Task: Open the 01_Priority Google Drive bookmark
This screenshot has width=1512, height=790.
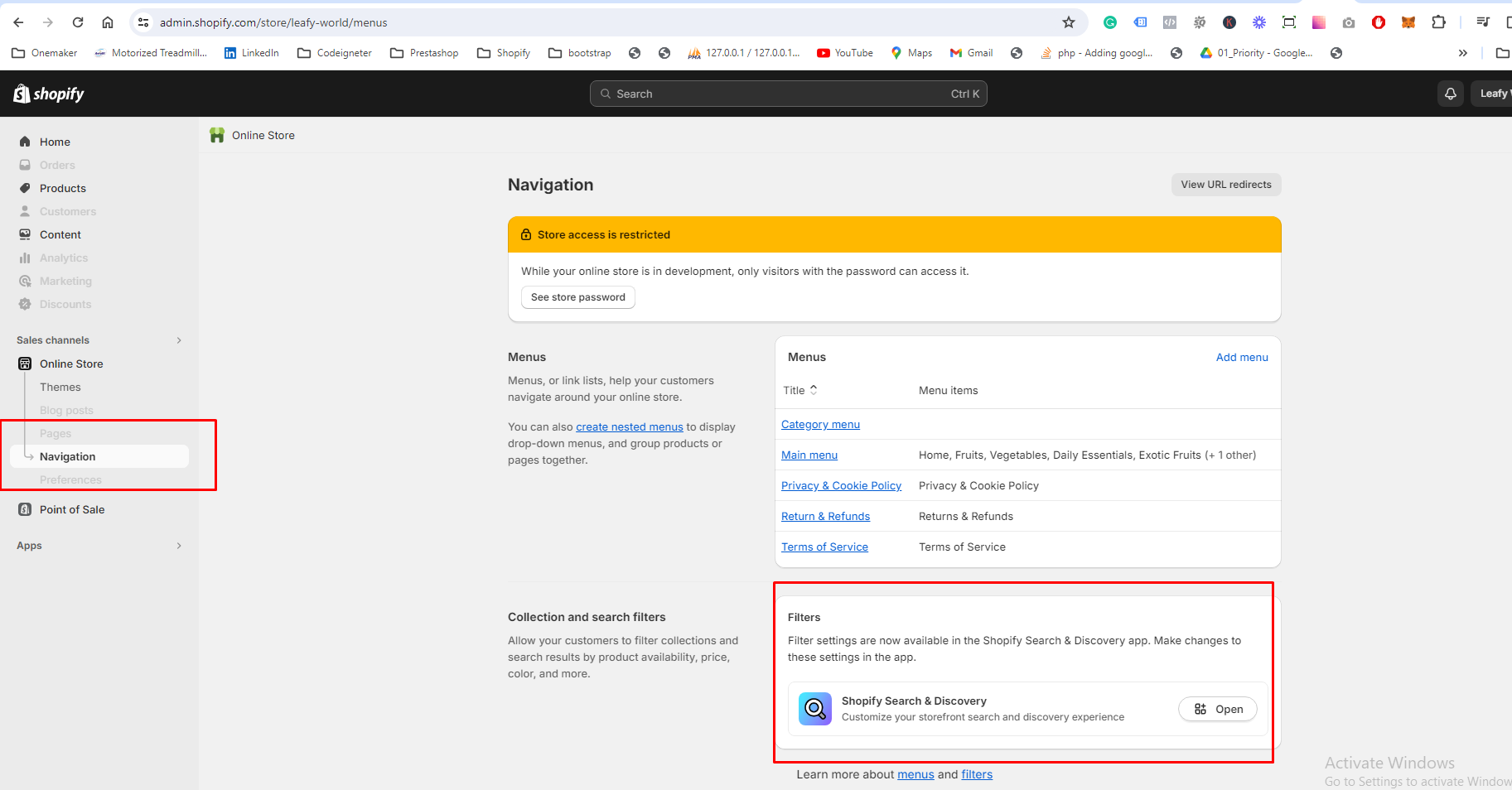Action: [x=1256, y=53]
